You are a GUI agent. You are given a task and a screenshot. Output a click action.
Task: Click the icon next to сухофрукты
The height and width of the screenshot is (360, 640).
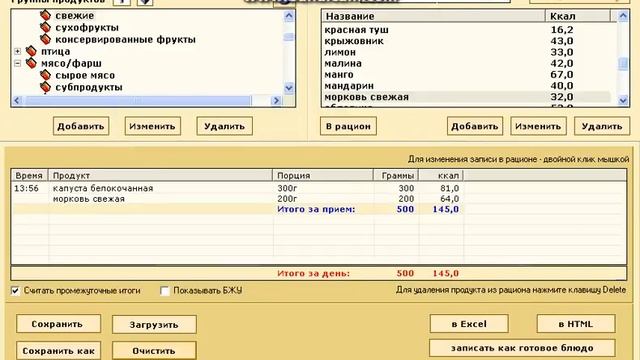click(45, 27)
